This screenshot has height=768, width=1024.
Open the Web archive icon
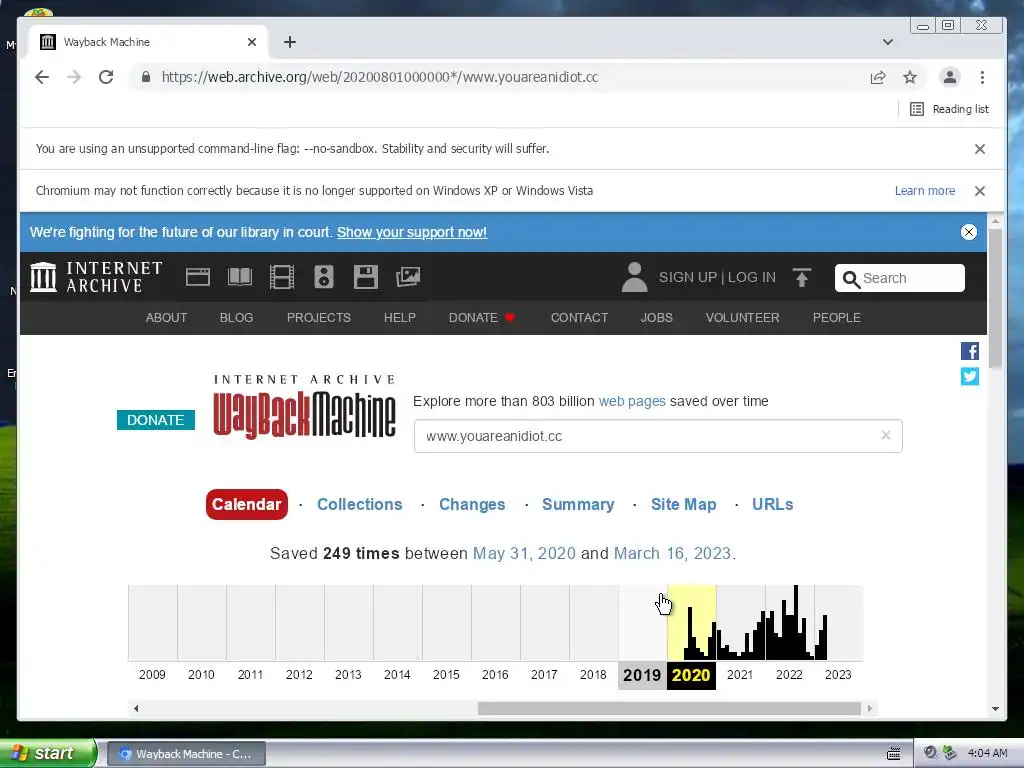[x=197, y=277]
